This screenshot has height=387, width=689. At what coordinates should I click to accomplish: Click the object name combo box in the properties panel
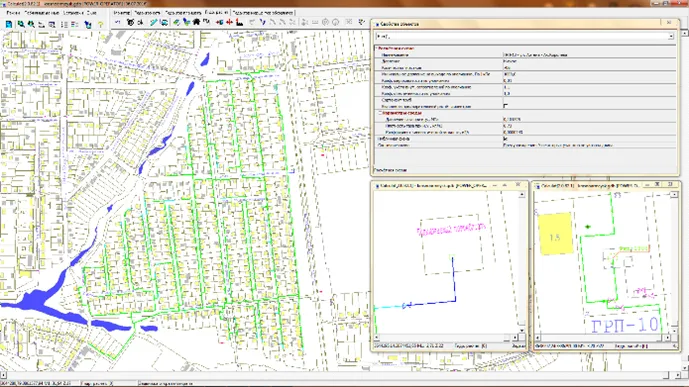(x=525, y=36)
